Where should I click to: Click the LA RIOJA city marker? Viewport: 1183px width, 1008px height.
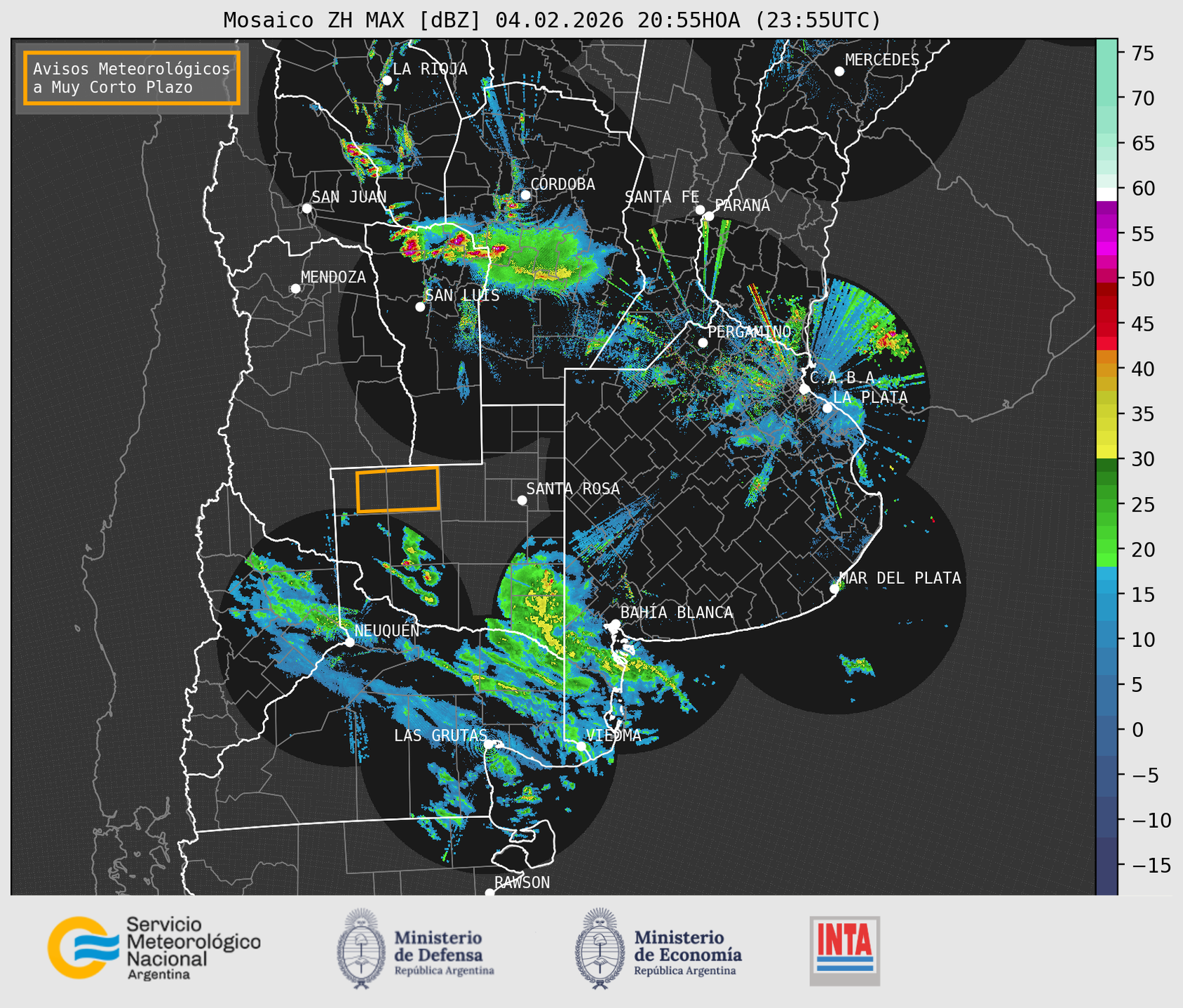click(x=386, y=81)
